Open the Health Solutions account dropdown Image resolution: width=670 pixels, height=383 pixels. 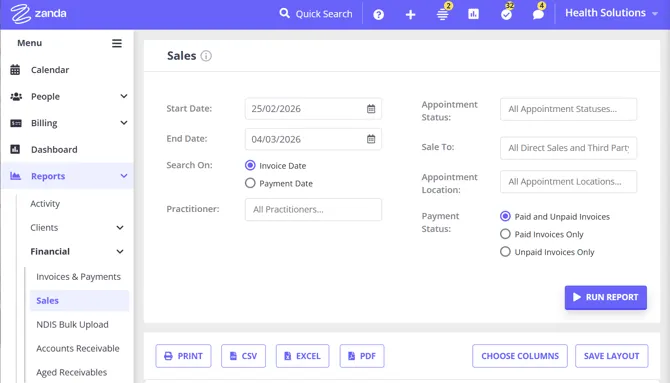pos(611,13)
